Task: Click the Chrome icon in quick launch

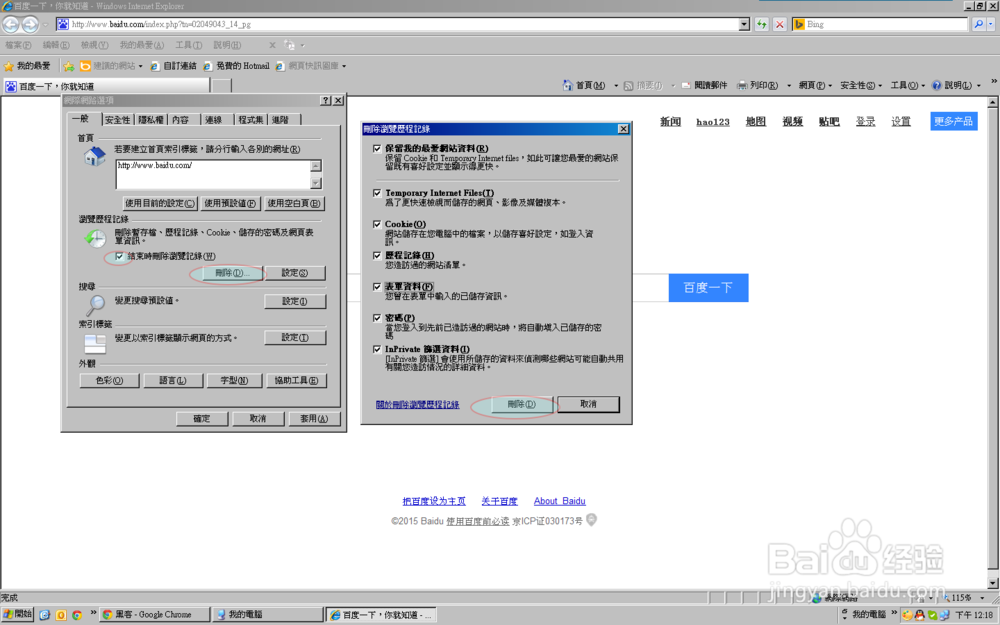Action: click(77, 615)
